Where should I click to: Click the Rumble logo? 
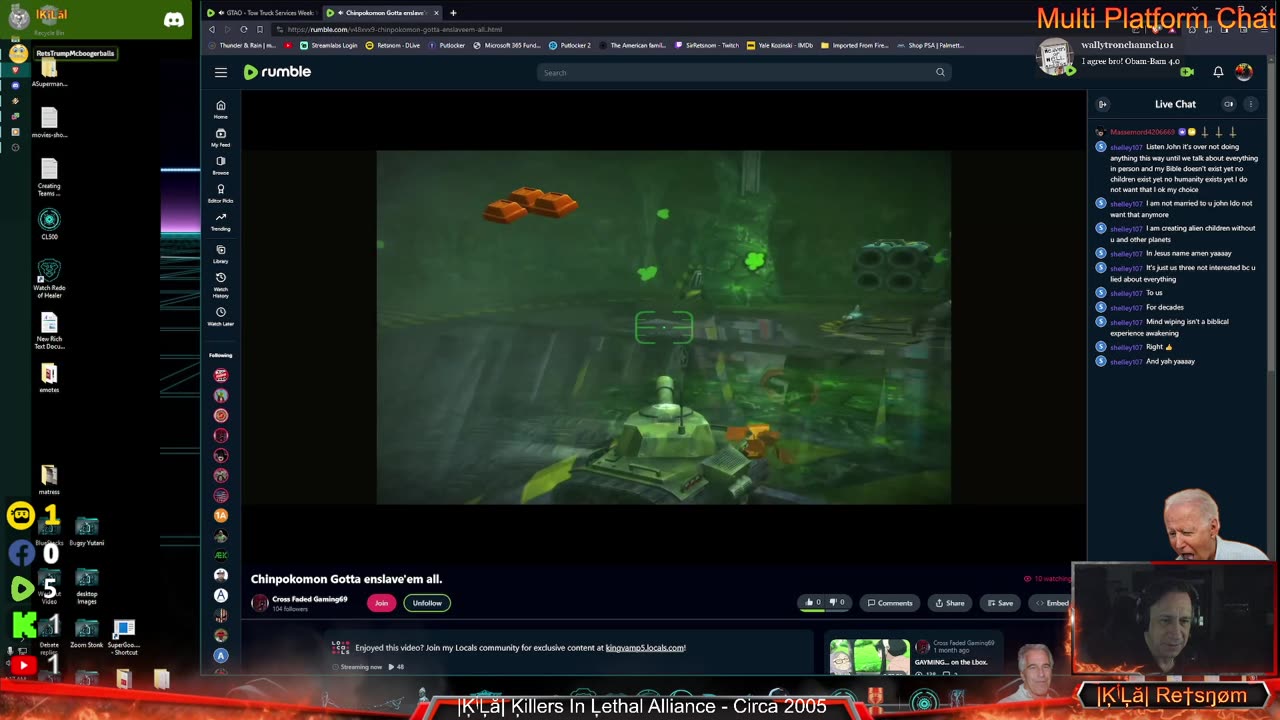pyautogui.click(x=277, y=72)
